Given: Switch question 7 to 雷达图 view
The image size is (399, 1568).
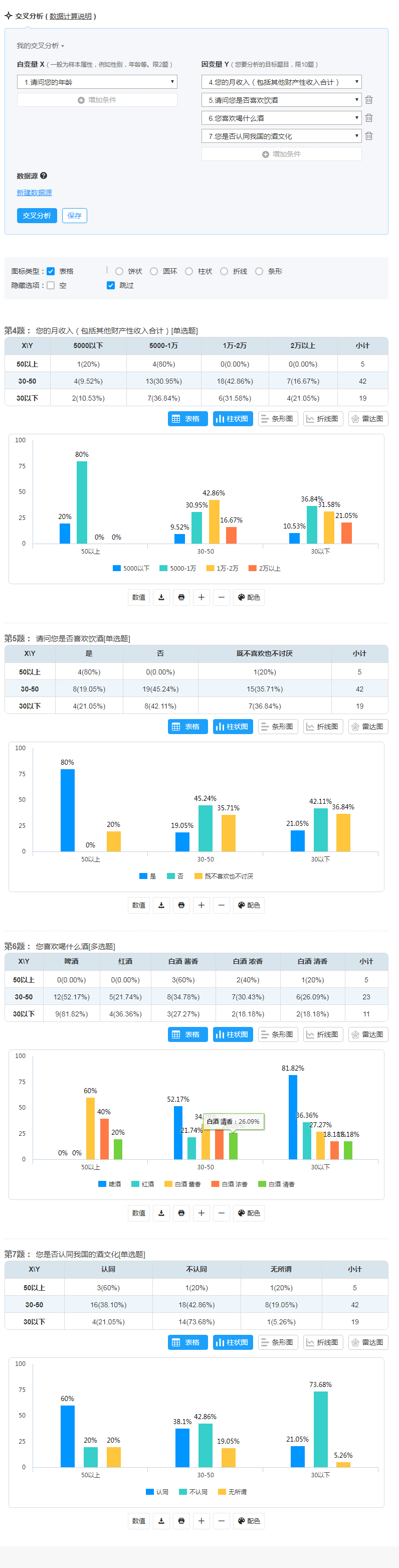Looking at the screenshot, I should (368, 1343).
